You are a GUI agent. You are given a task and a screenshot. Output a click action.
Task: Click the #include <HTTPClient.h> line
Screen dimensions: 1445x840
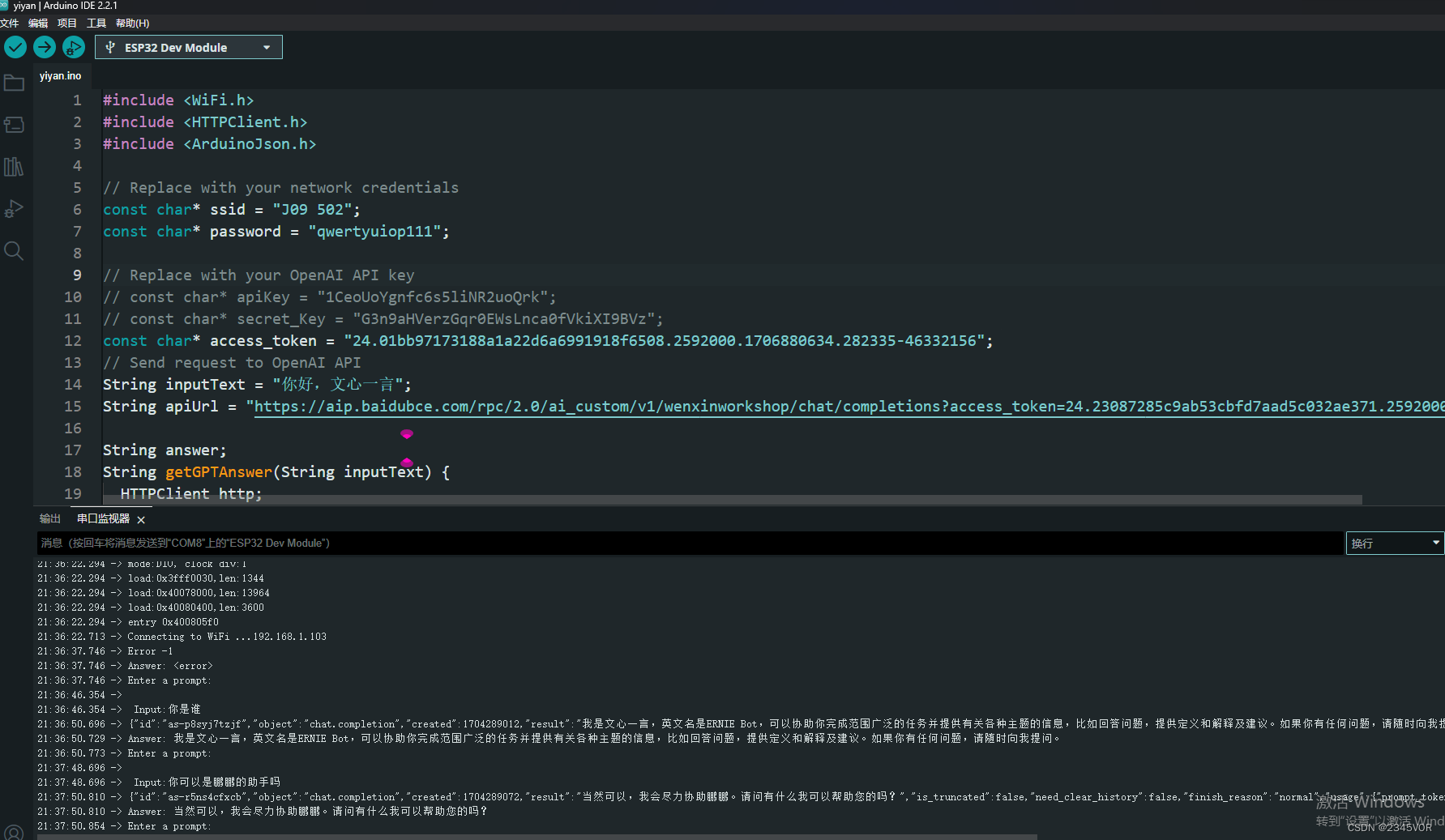click(205, 122)
